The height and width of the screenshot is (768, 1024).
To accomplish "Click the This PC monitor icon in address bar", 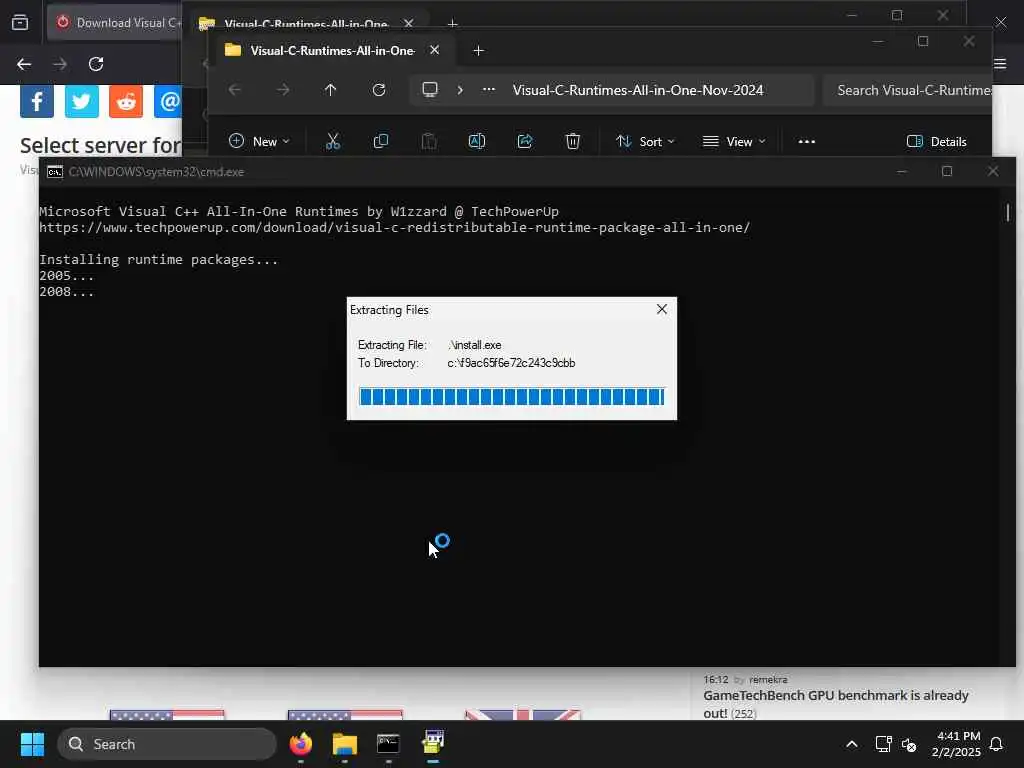I will 430,89.
